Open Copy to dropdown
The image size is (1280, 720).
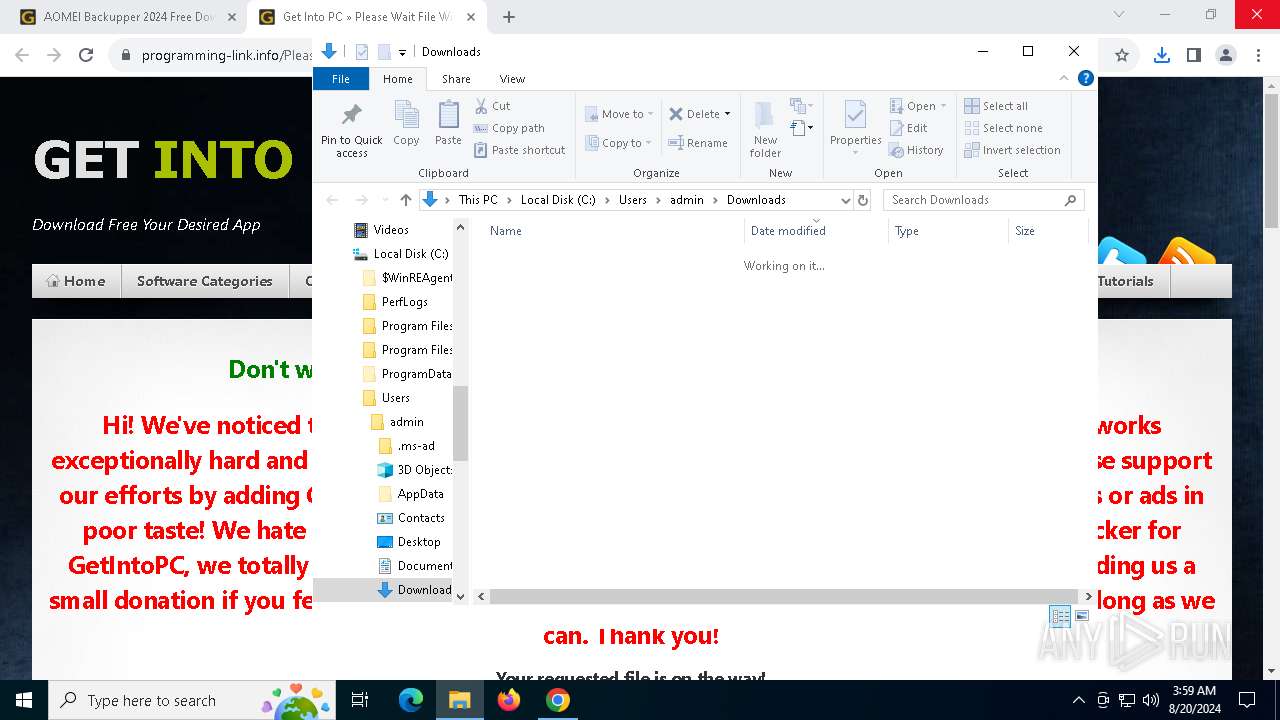point(619,143)
